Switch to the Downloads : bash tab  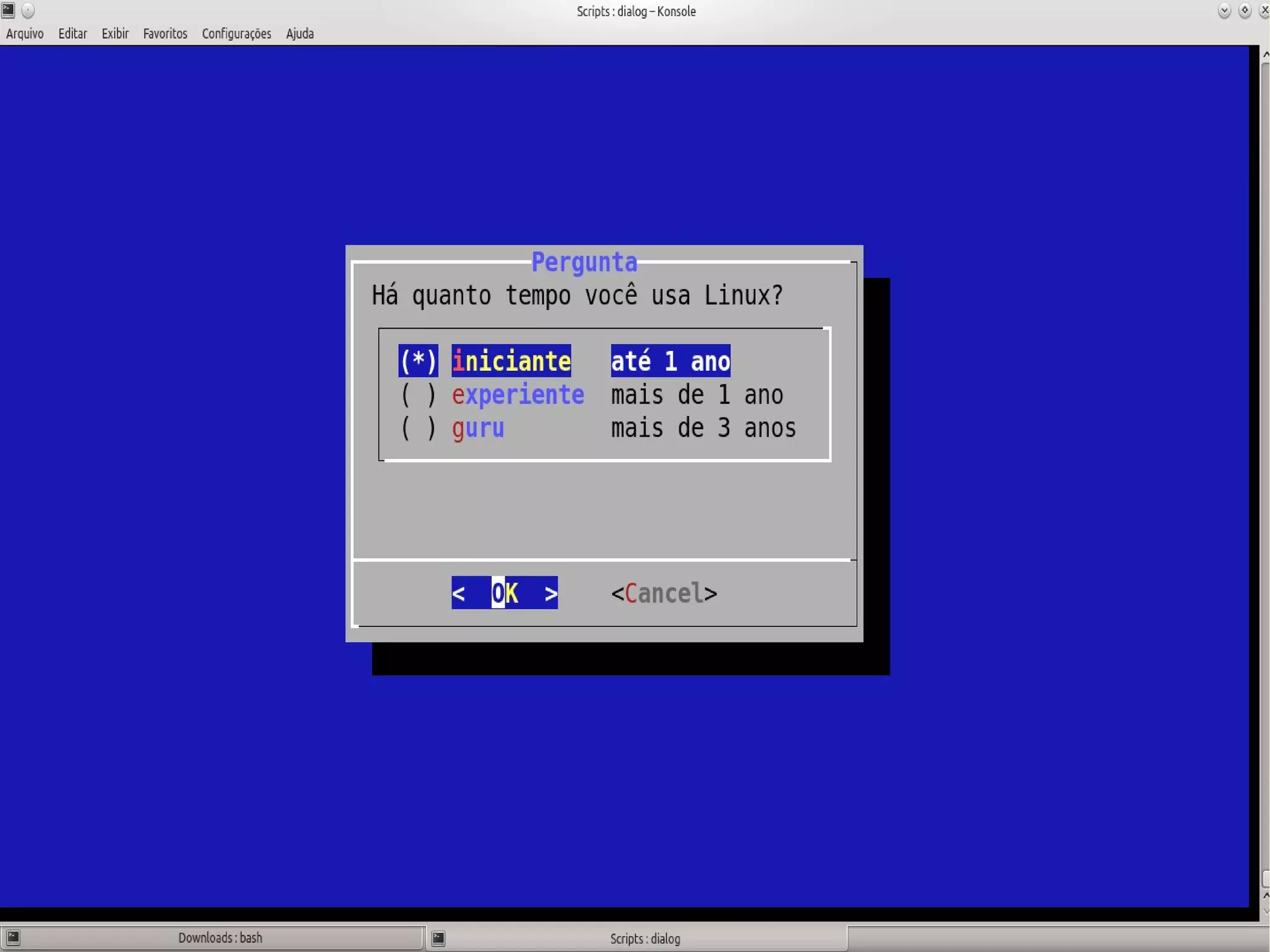(220, 938)
